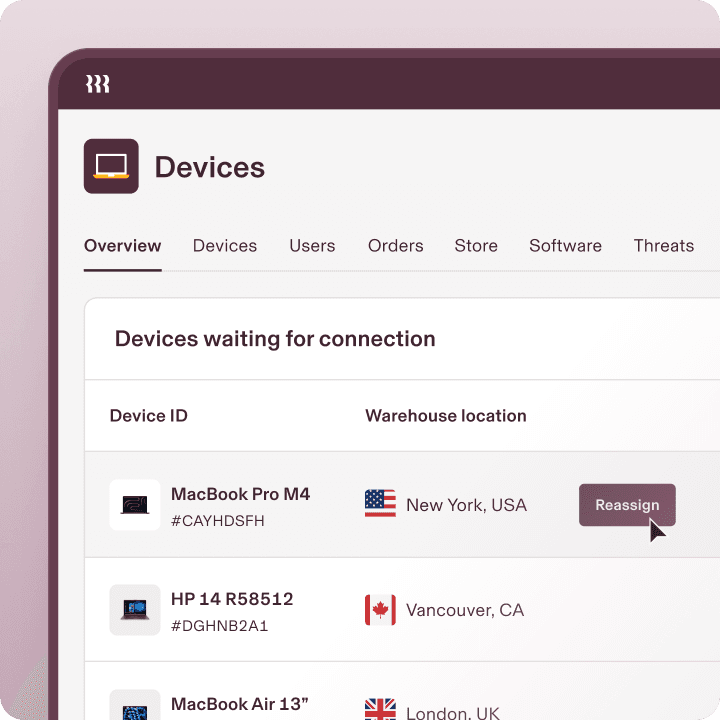
Task: Open the Store tab
Action: pyautogui.click(x=476, y=246)
